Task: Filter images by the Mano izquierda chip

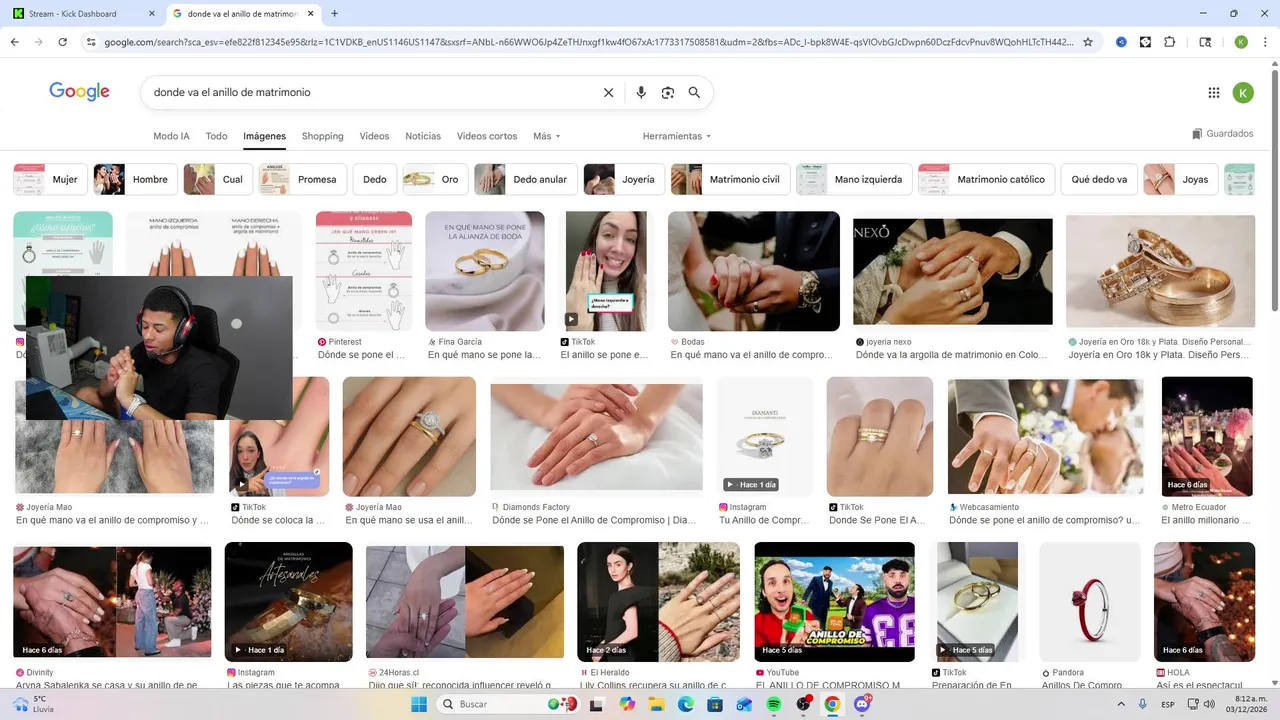Action: [854, 179]
